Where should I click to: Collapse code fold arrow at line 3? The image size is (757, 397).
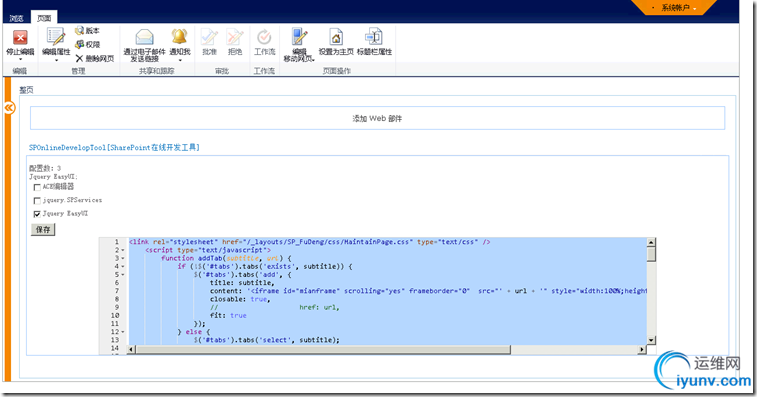[123, 258]
